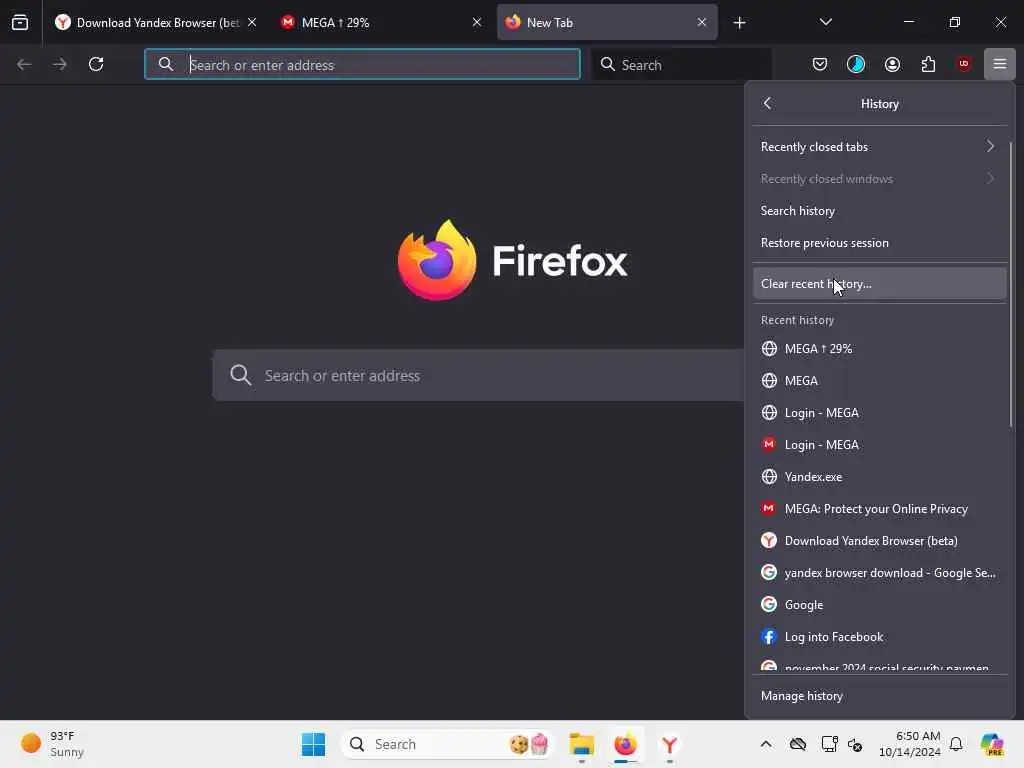This screenshot has width=1024, height=768.
Task: Click the display/network tray icon
Action: (829, 744)
